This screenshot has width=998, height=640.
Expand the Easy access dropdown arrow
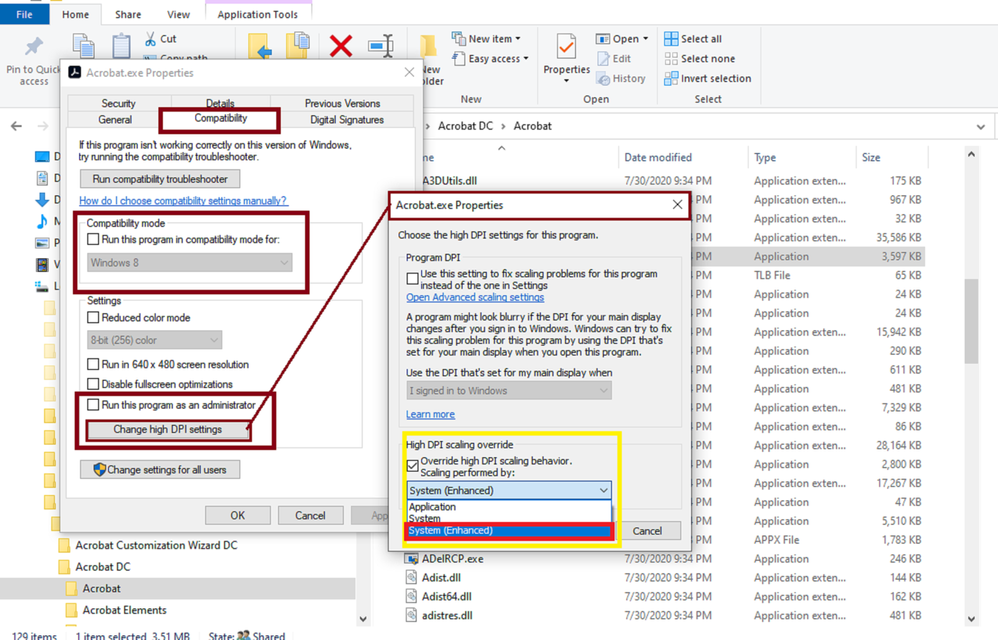pyautogui.click(x=526, y=59)
